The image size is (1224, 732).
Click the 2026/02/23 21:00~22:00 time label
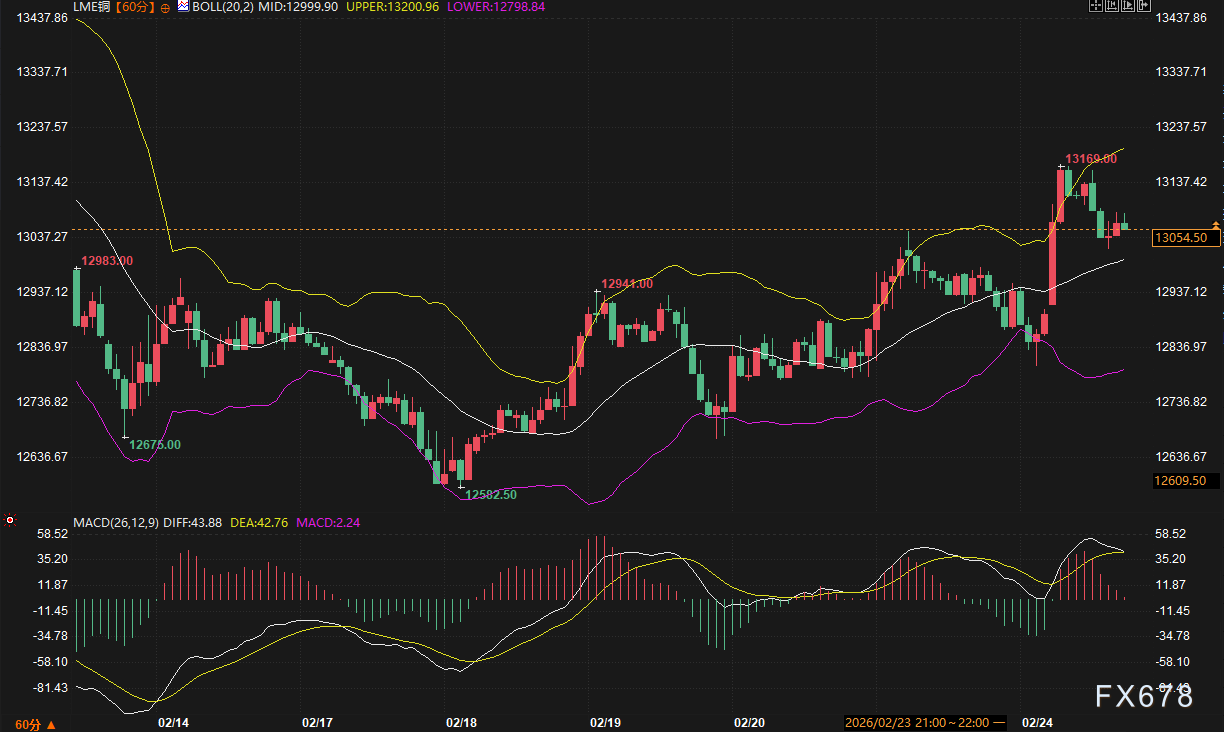(x=917, y=722)
